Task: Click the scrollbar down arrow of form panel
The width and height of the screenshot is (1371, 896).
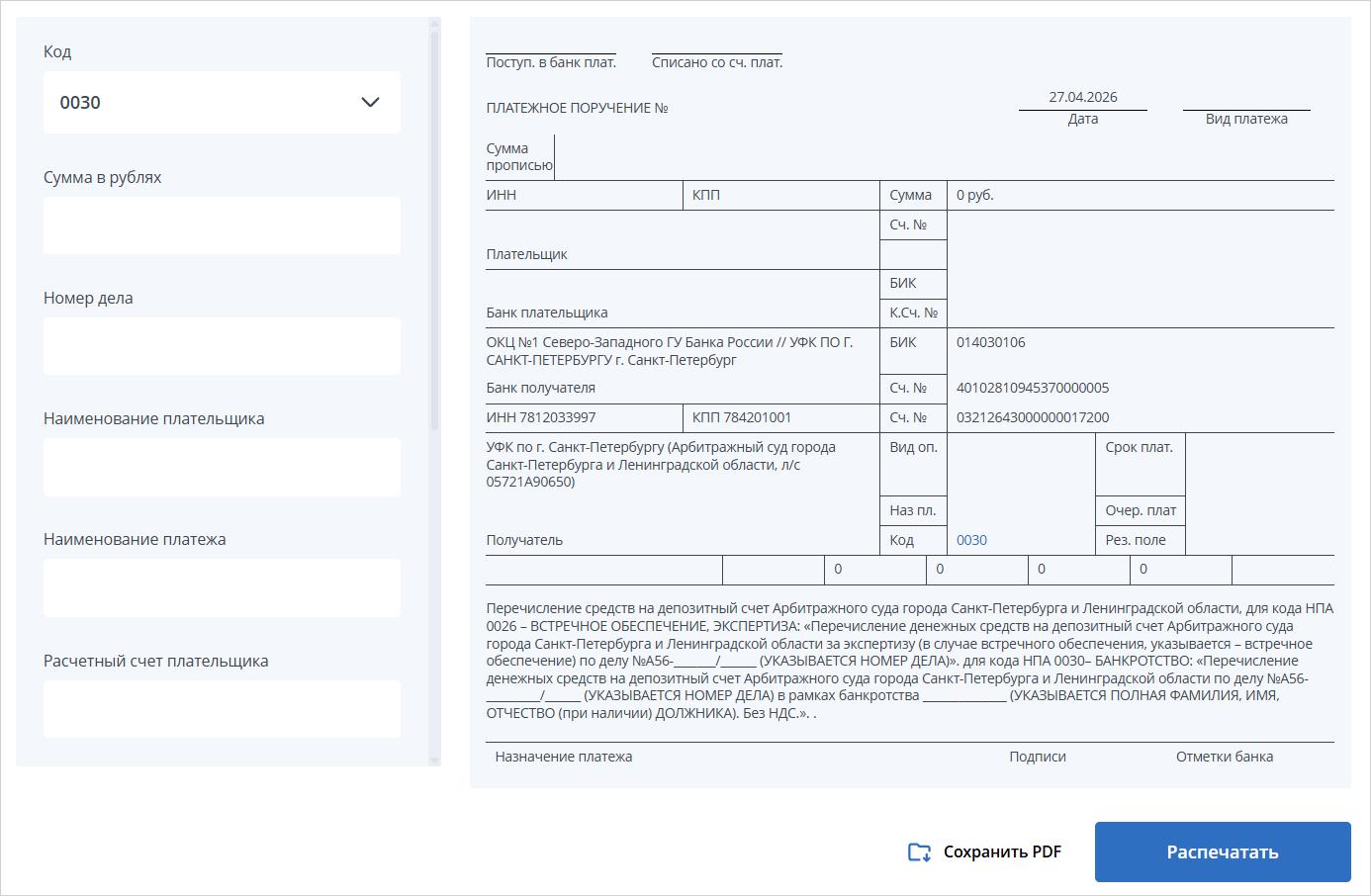Action: [434, 760]
